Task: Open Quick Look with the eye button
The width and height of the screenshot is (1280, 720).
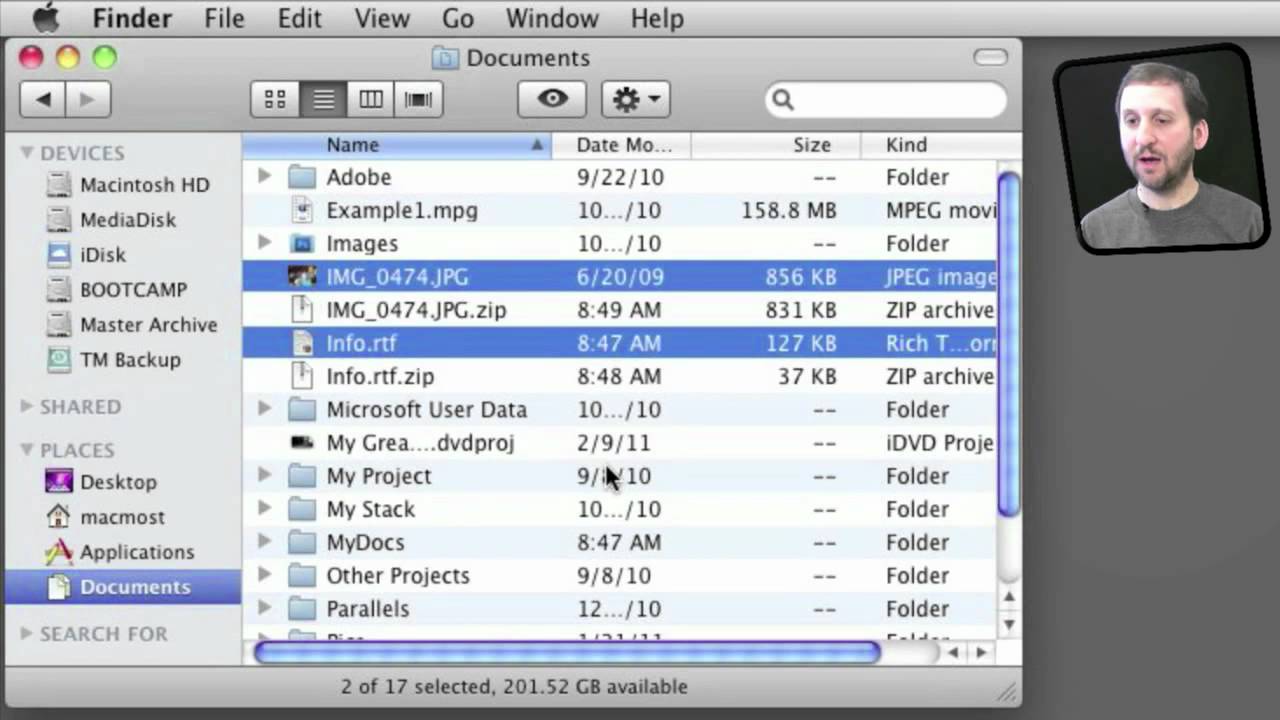Action: point(552,98)
